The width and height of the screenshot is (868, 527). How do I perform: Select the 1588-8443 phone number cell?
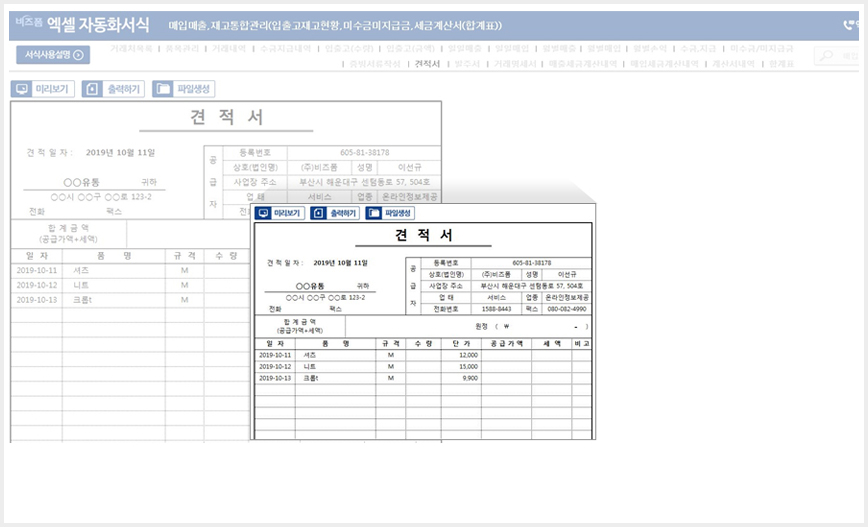(x=496, y=309)
